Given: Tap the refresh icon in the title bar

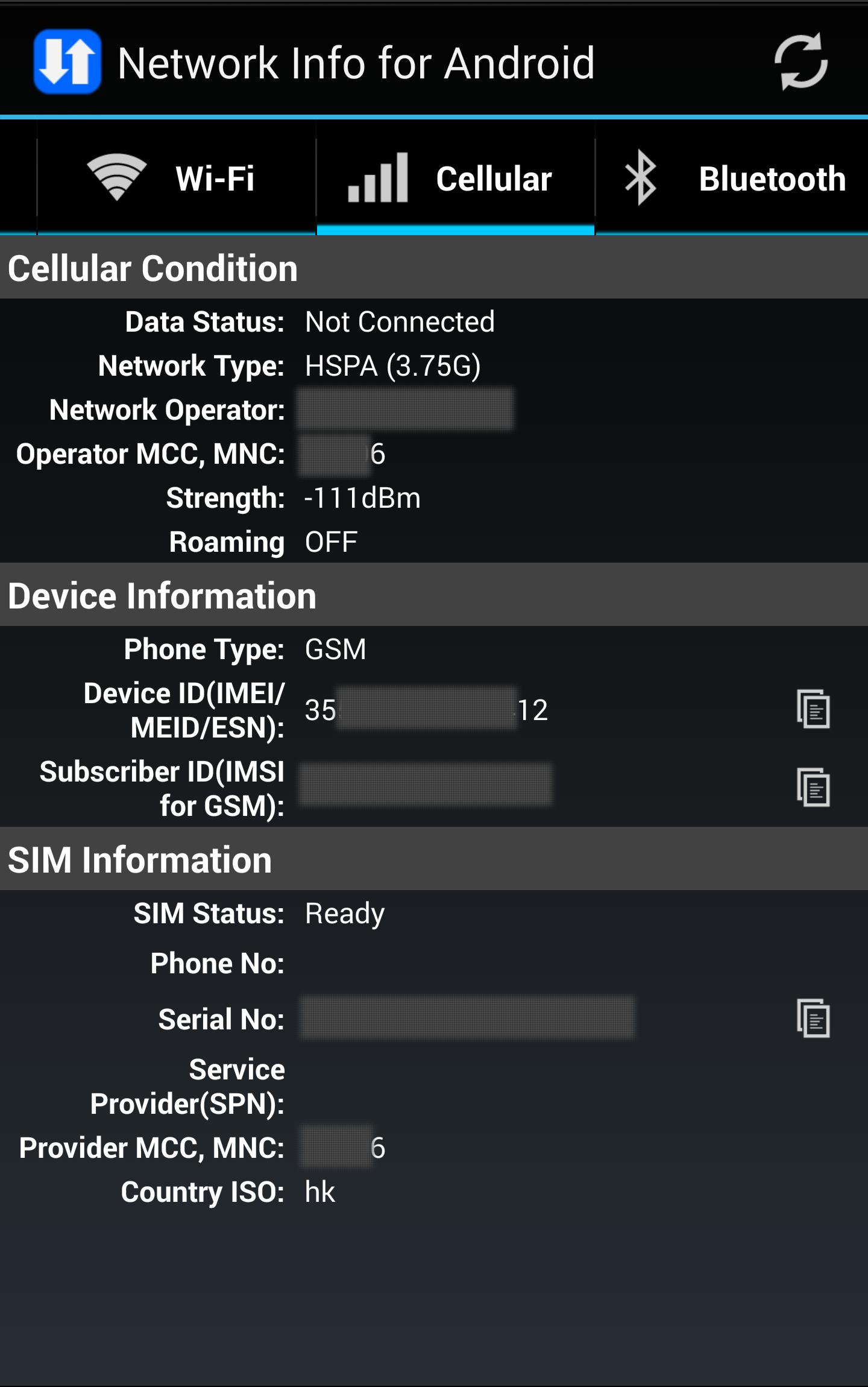Looking at the screenshot, I should [800, 62].
